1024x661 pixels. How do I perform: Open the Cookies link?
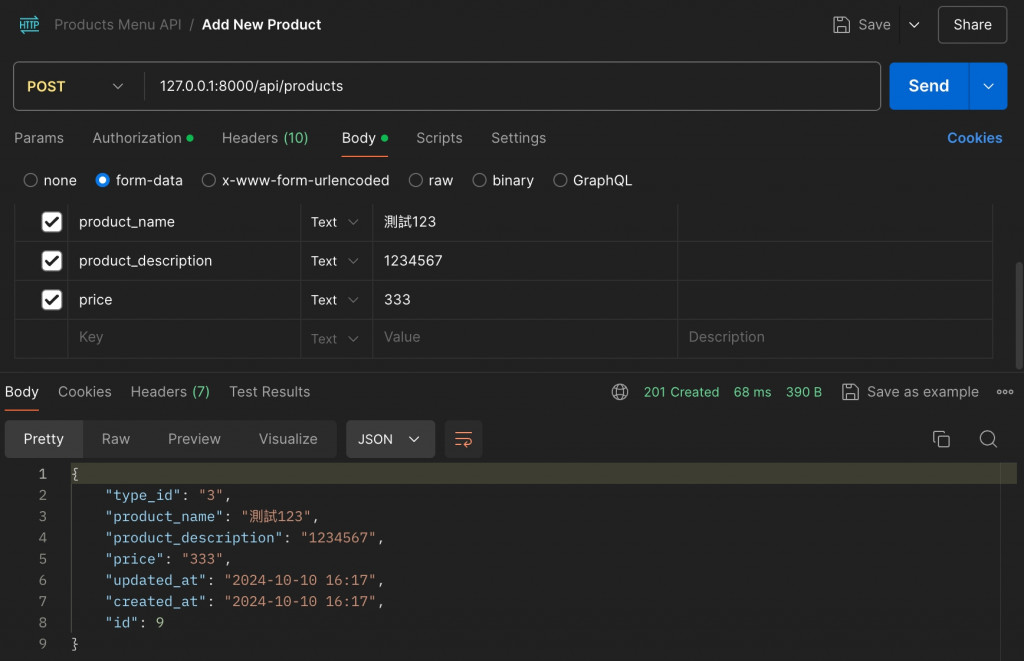pyautogui.click(x=974, y=138)
